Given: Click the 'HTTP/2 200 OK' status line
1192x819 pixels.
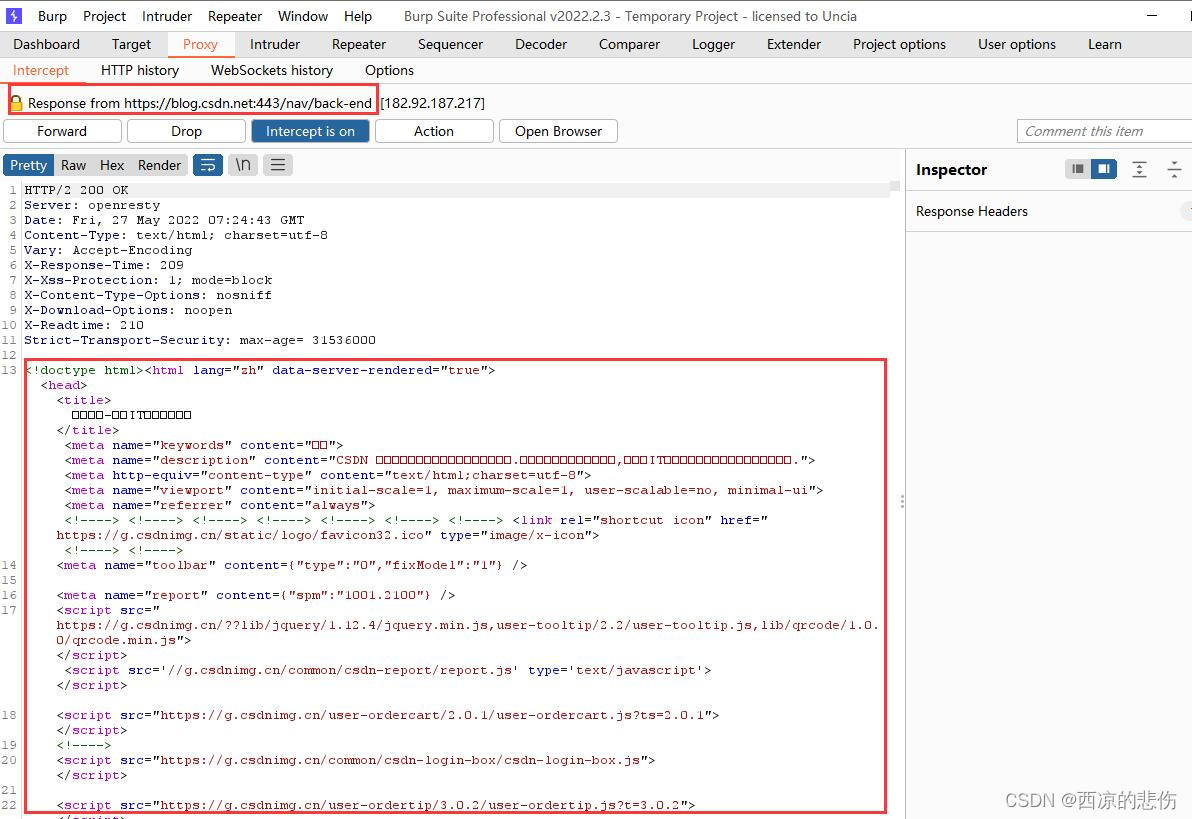Looking at the screenshot, I should (76, 190).
